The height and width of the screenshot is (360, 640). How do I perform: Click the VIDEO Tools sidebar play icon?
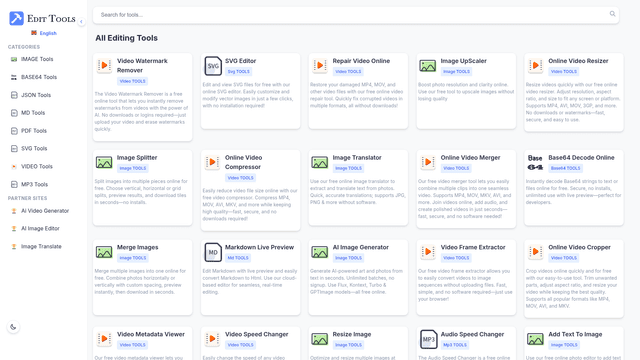click(x=14, y=167)
